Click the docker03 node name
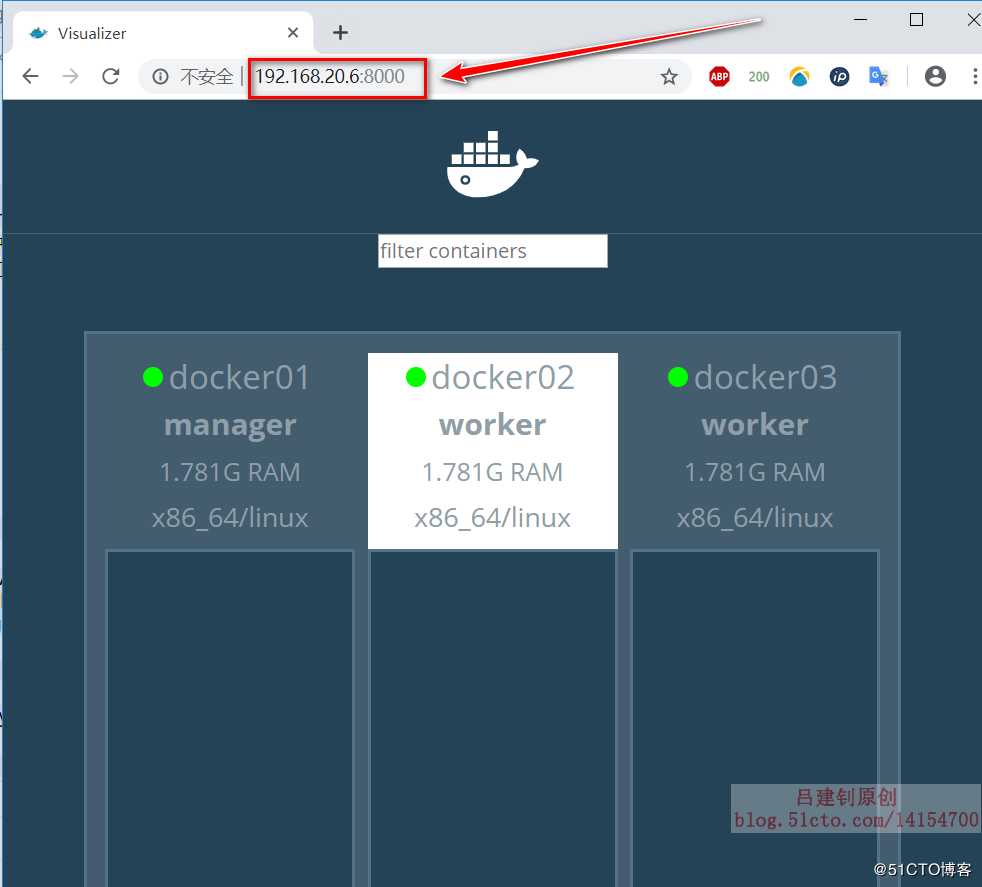982x887 pixels. pyautogui.click(x=765, y=378)
